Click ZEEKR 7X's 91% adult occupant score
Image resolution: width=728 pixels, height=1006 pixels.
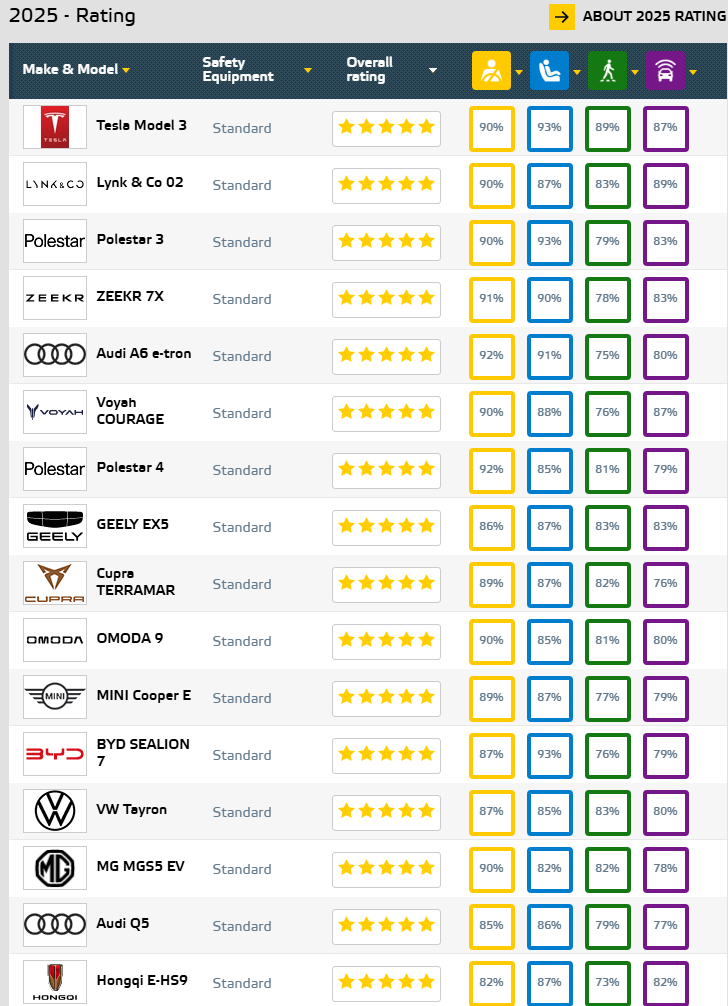[491, 298]
